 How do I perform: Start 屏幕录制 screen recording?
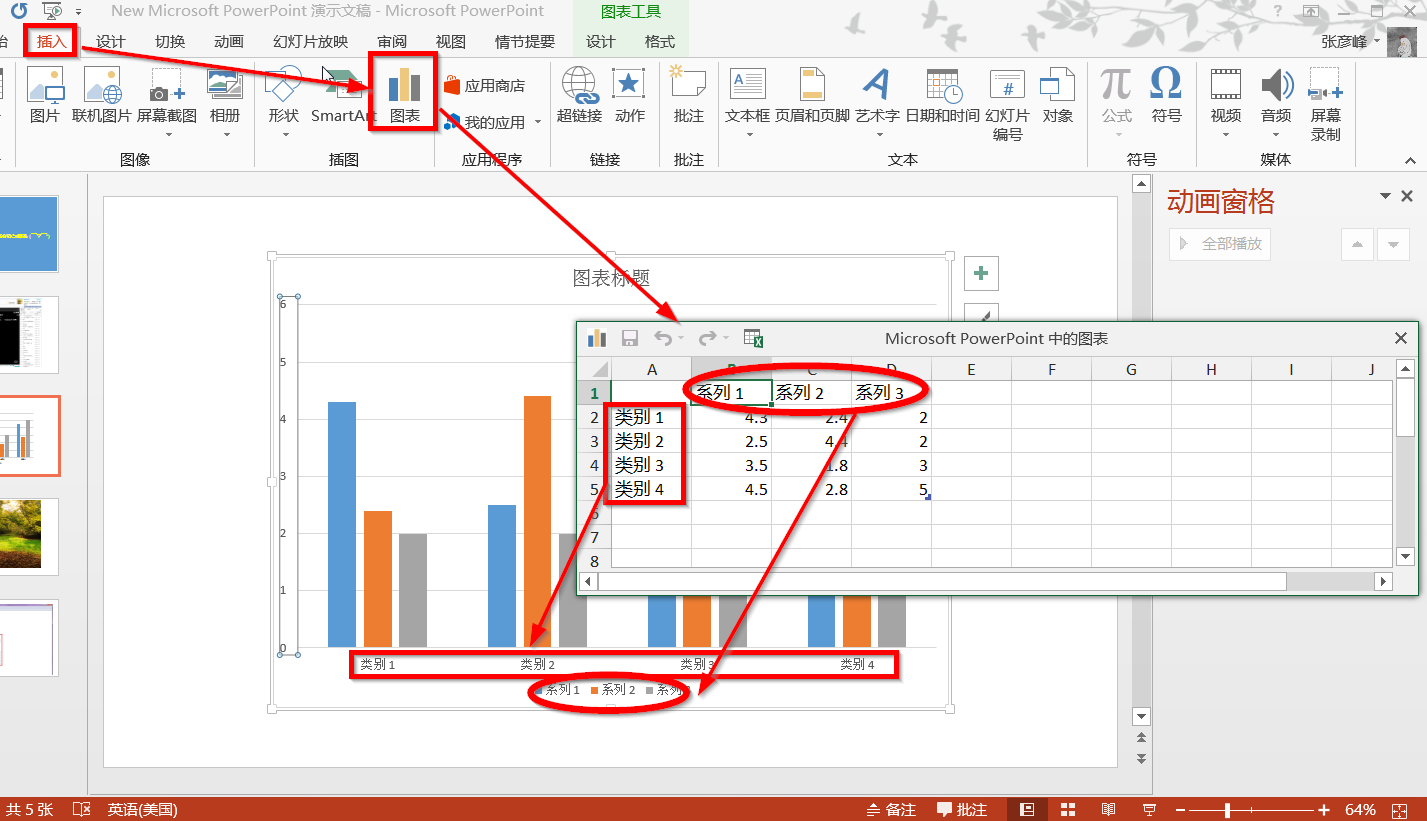(x=1326, y=104)
